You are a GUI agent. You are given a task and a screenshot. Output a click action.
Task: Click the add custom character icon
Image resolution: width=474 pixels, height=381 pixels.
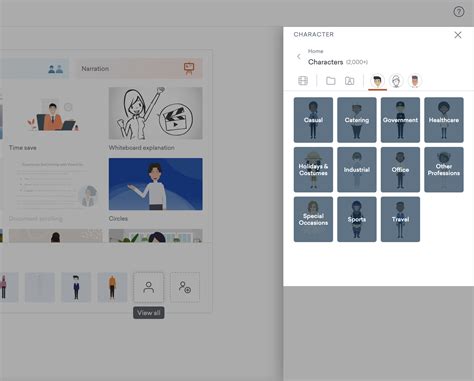tap(185, 287)
